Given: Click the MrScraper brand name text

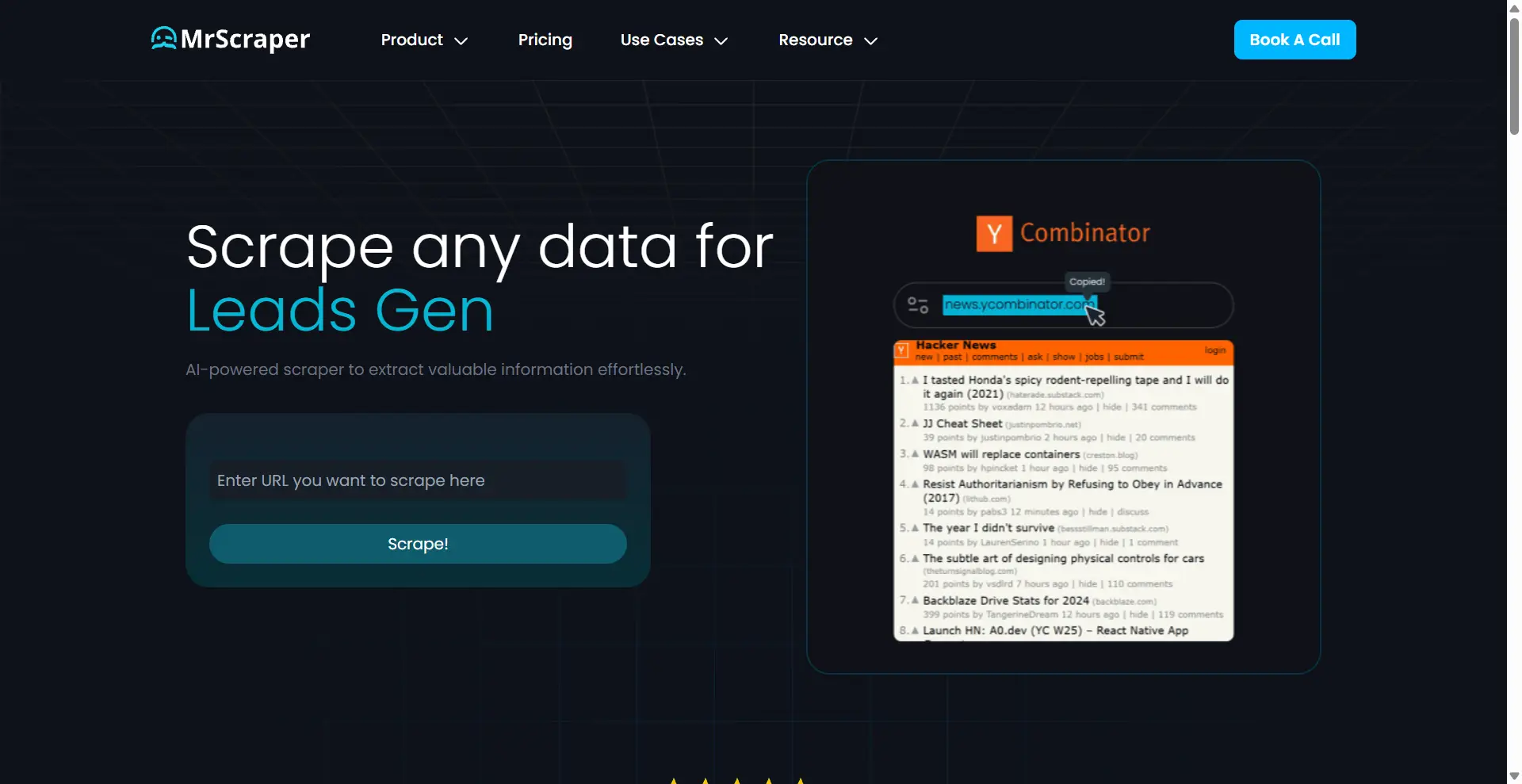Looking at the screenshot, I should pos(245,39).
